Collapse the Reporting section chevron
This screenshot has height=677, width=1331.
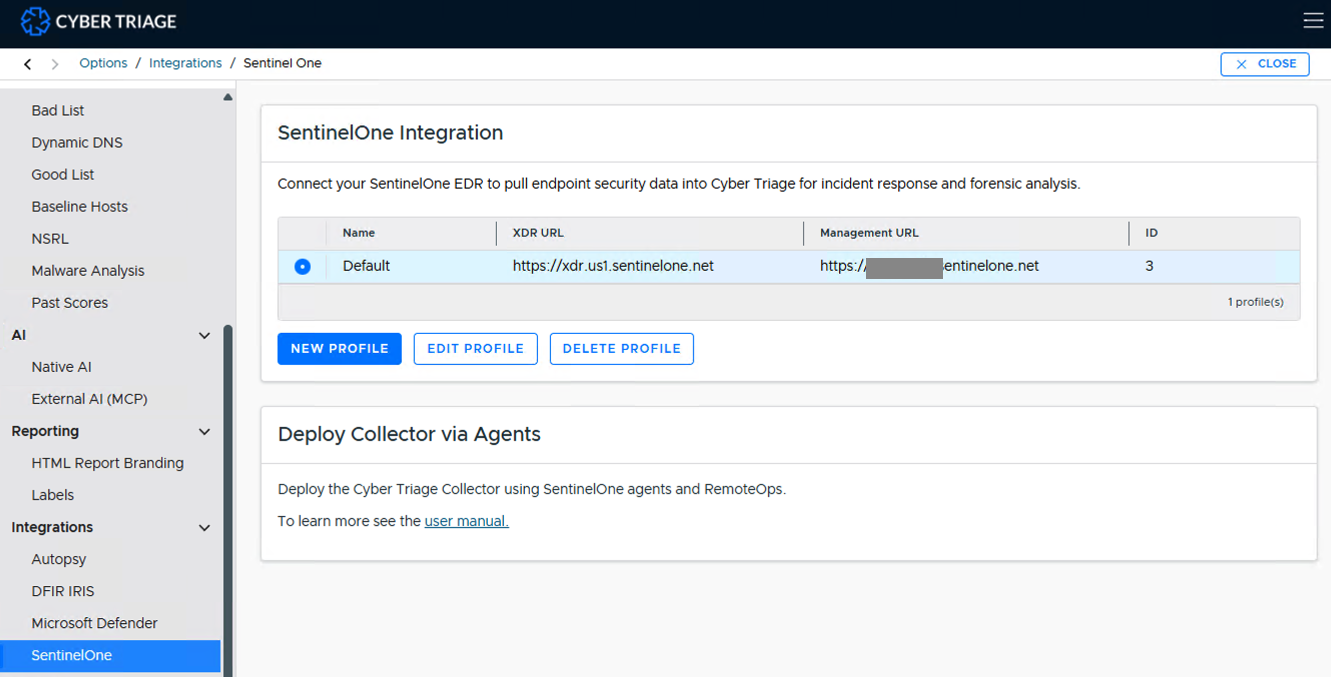pos(205,432)
